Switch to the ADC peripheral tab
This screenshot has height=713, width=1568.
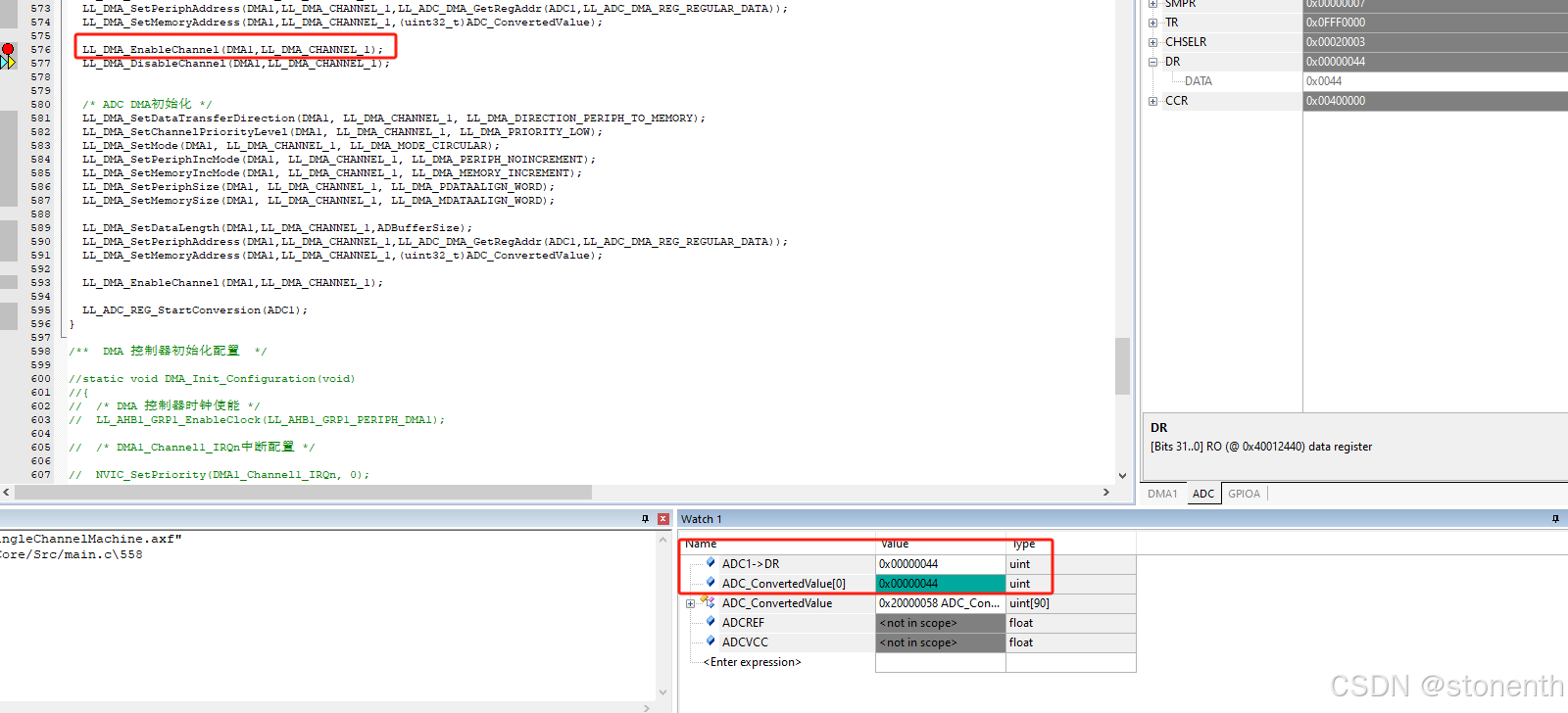1203,494
